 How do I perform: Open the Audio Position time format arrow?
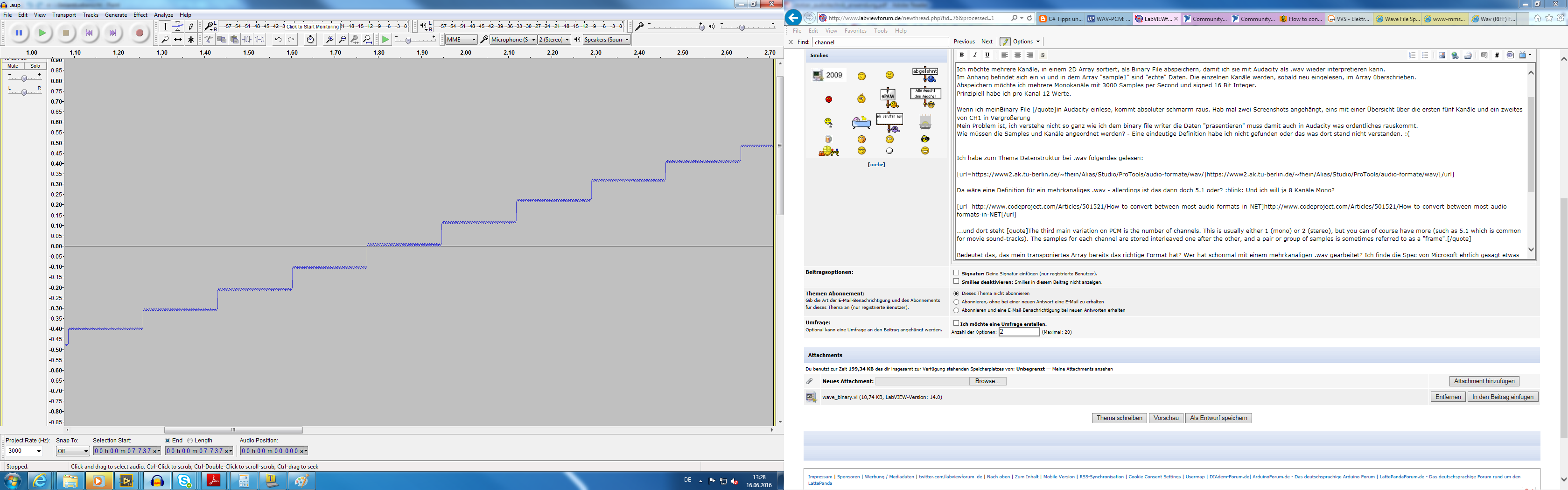pos(306,451)
